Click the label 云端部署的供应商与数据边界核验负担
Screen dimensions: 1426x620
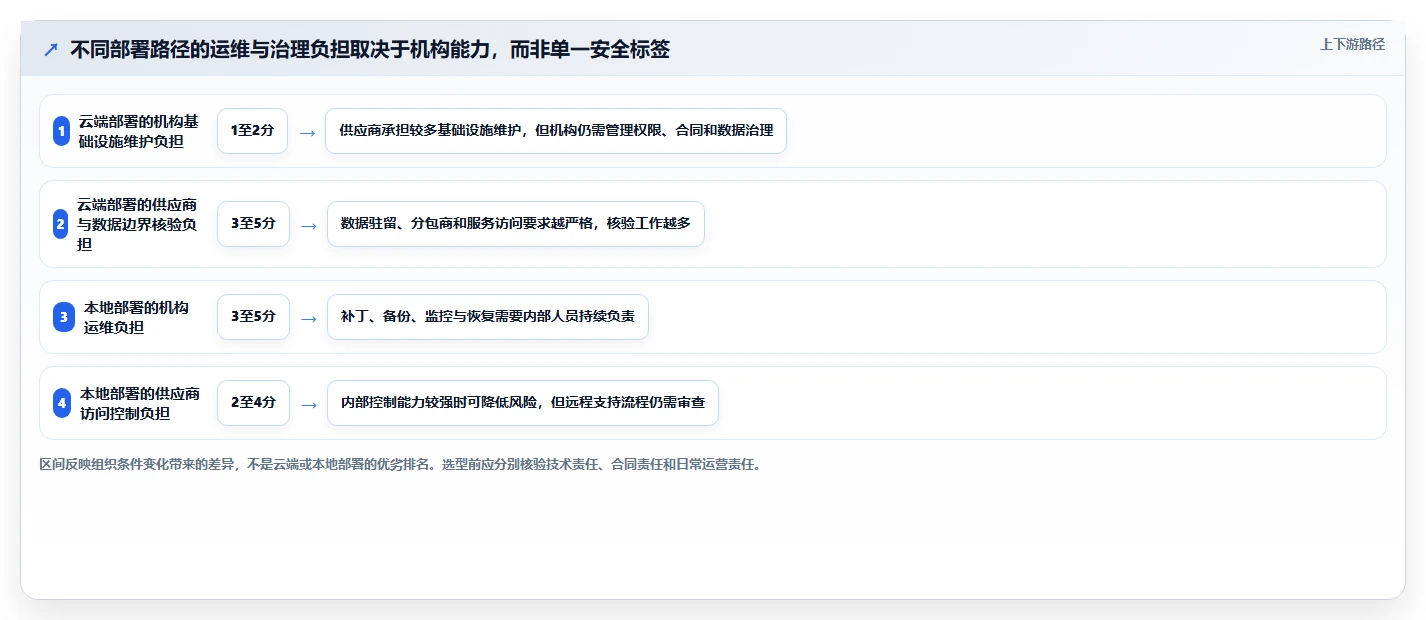click(137, 224)
